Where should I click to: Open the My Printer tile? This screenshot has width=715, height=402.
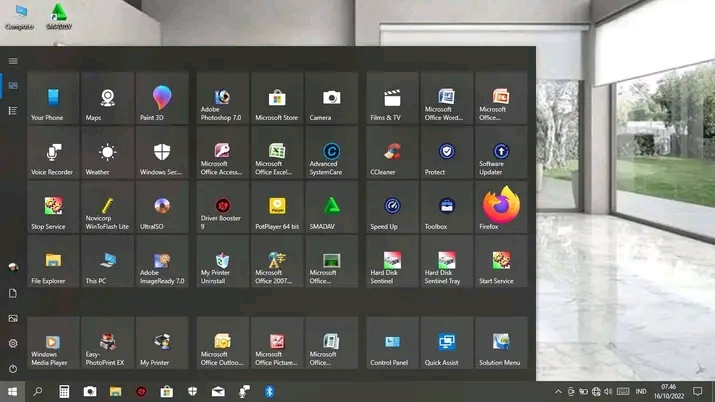tap(162, 343)
